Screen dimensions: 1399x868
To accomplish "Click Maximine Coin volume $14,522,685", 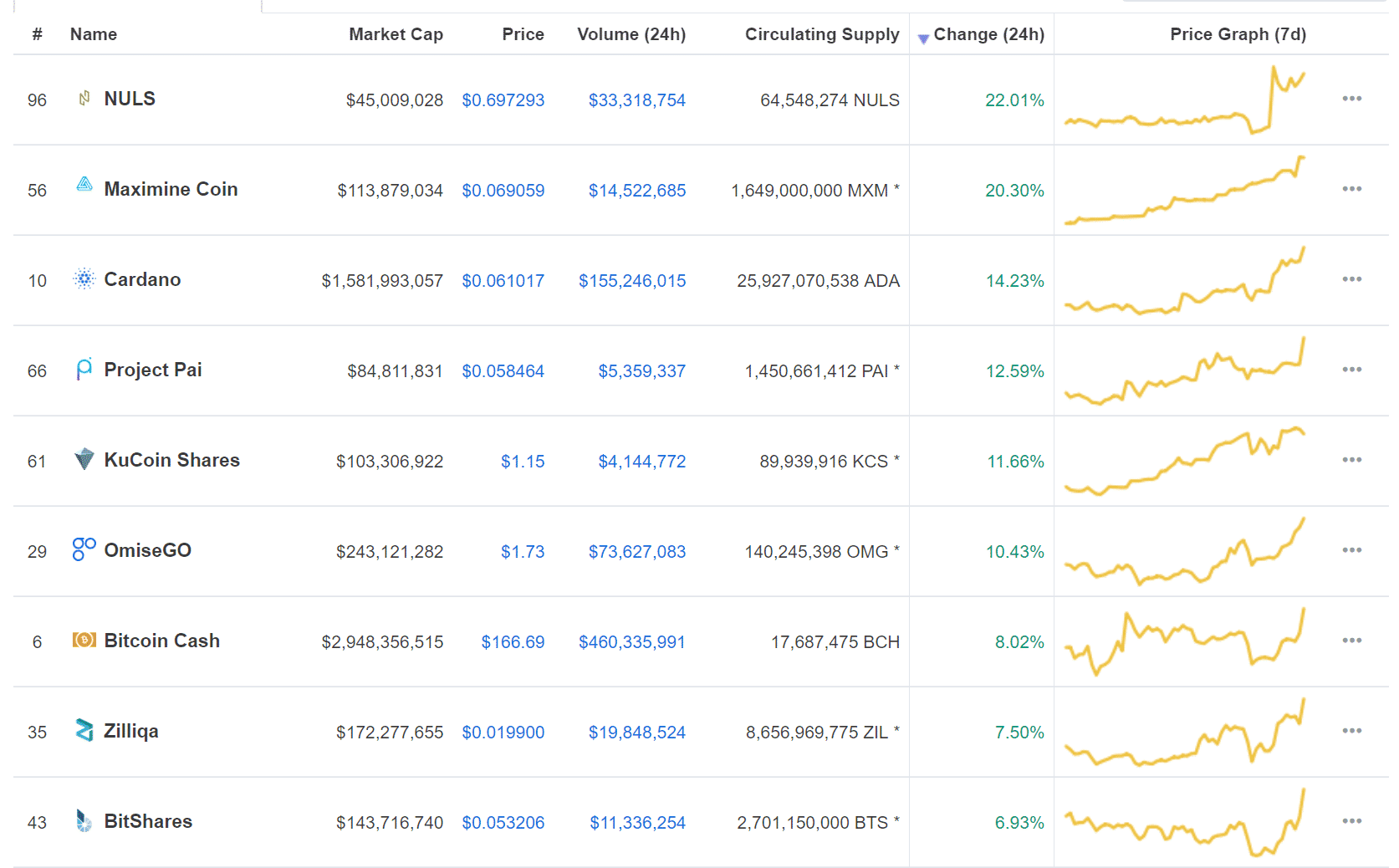I will pyautogui.click(x=636, y=191).
